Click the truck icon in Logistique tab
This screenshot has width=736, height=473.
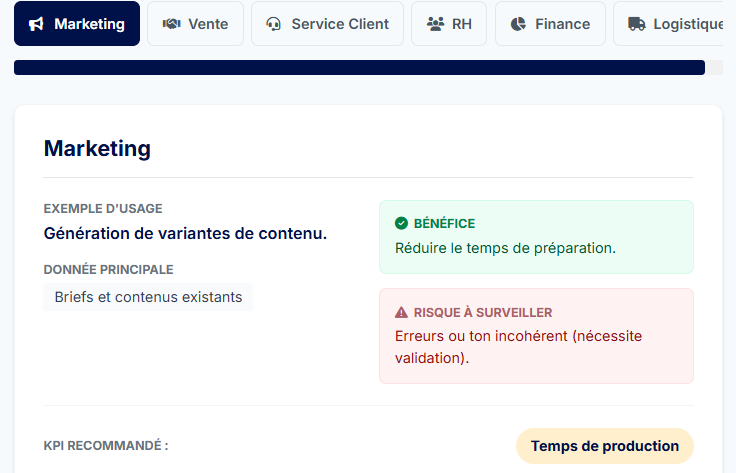tap(637, 24)
